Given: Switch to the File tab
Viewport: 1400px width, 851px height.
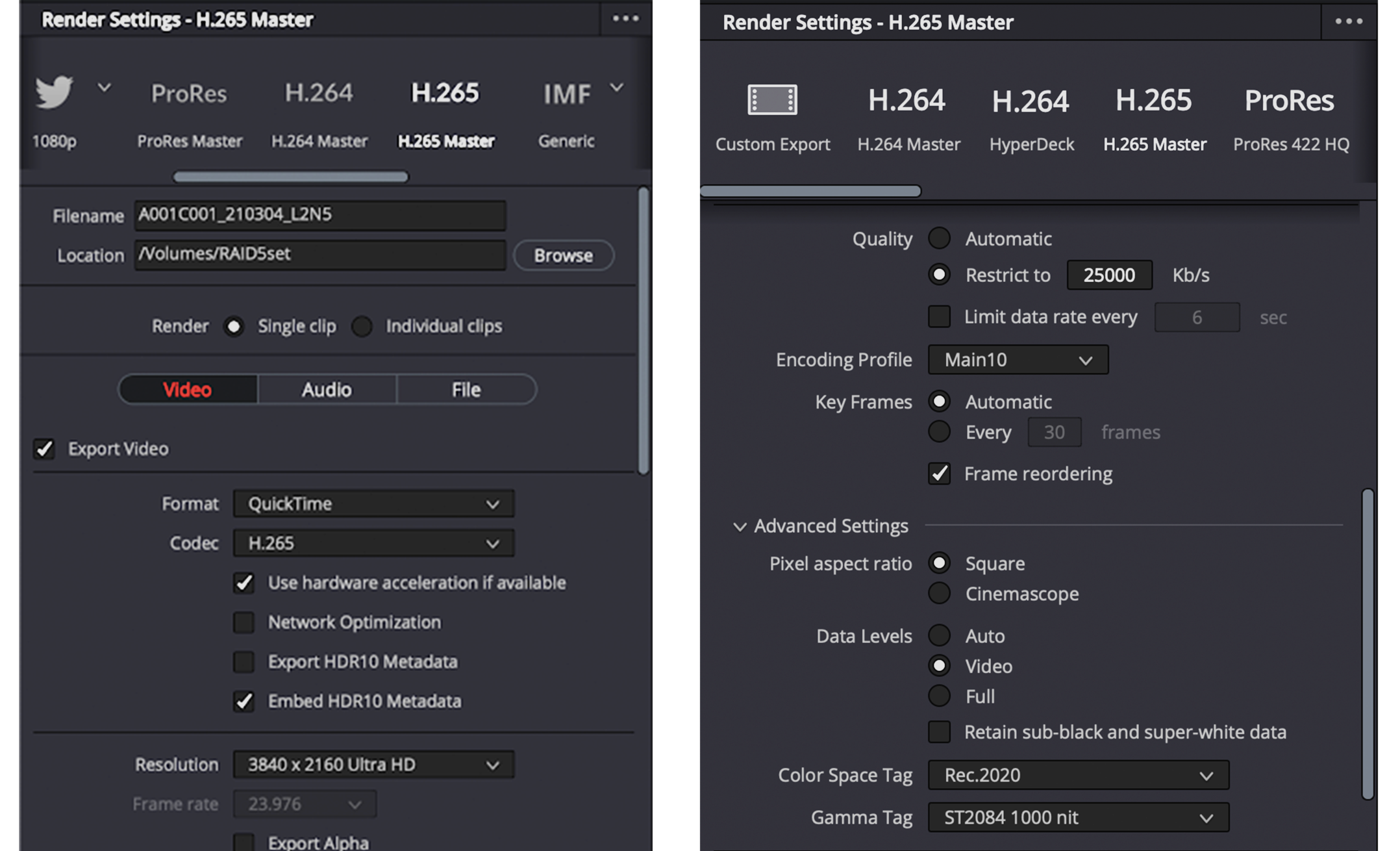Looking at the screenshot, I should [466, 390].
